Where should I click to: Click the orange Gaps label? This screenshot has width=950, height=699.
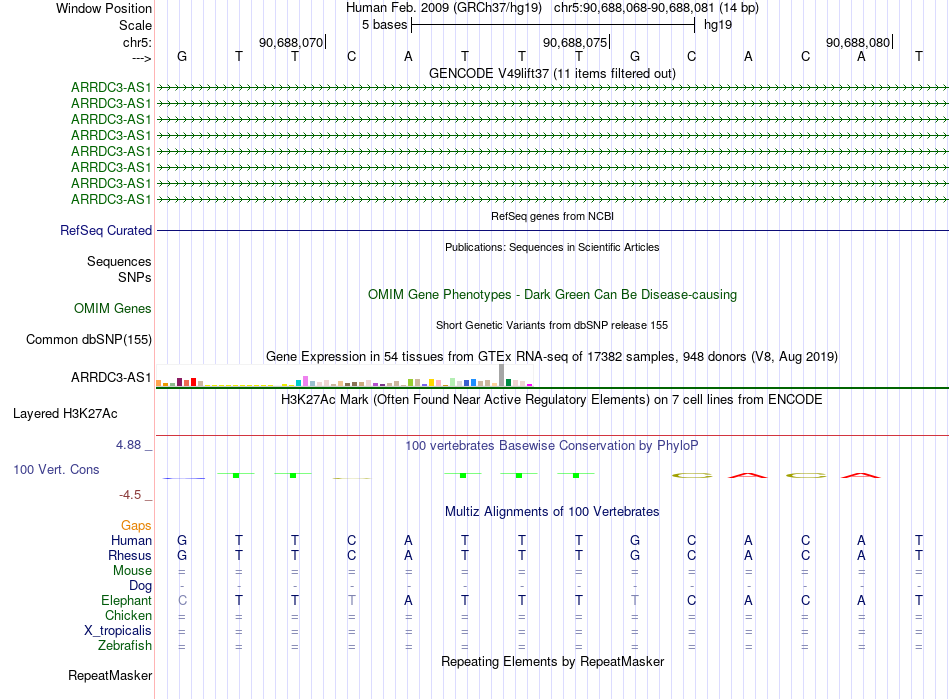coord(136,525)
